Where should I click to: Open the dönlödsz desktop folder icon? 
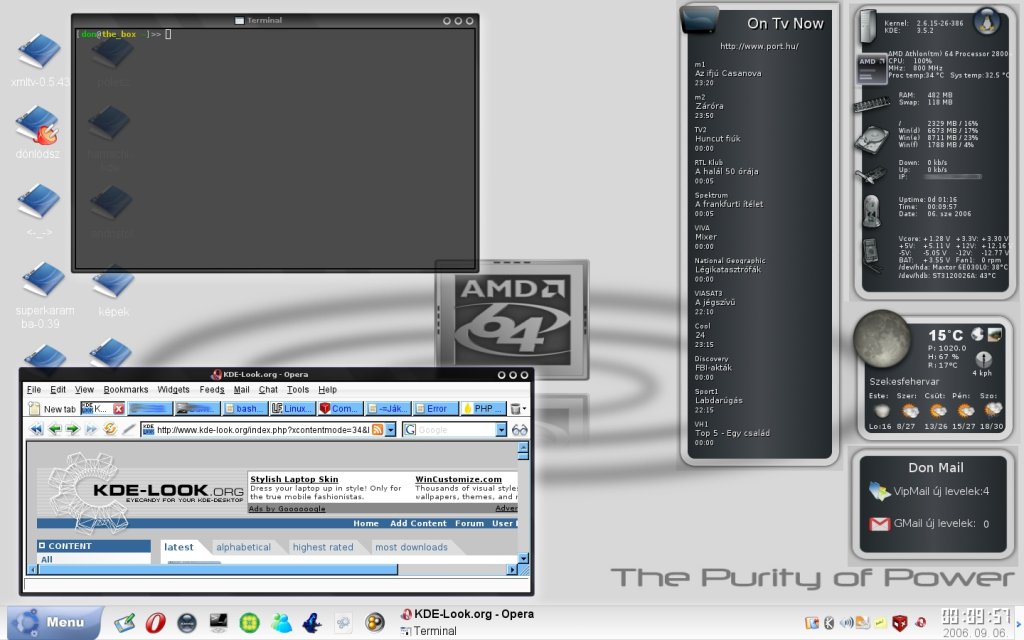coord(38,125)
